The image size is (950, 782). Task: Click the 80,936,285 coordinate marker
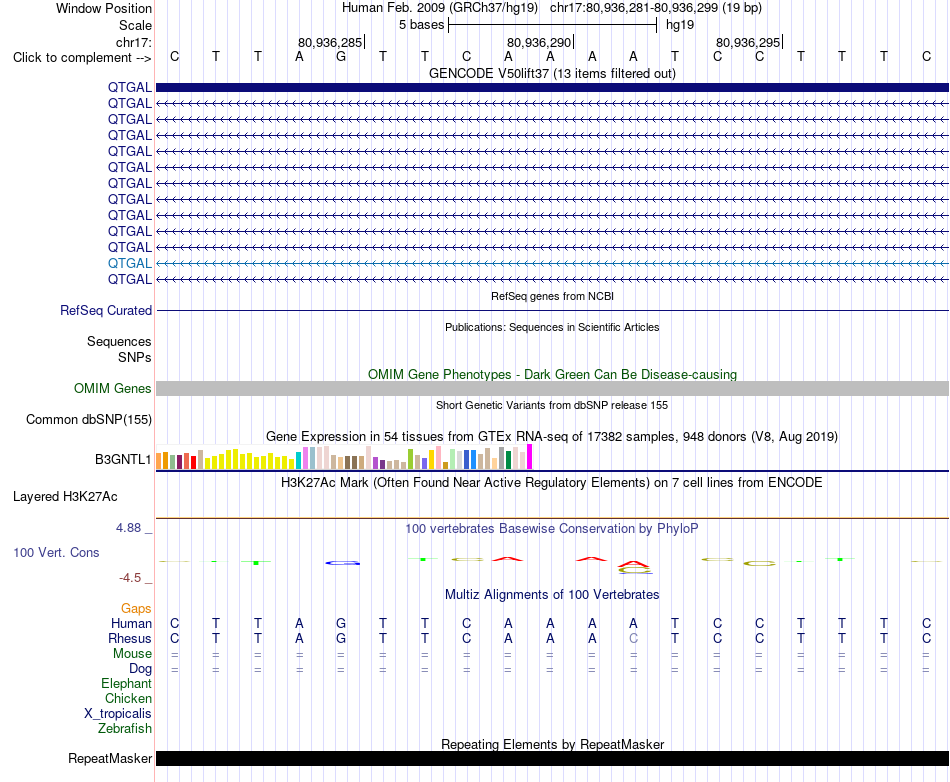(x=330, y=42)
